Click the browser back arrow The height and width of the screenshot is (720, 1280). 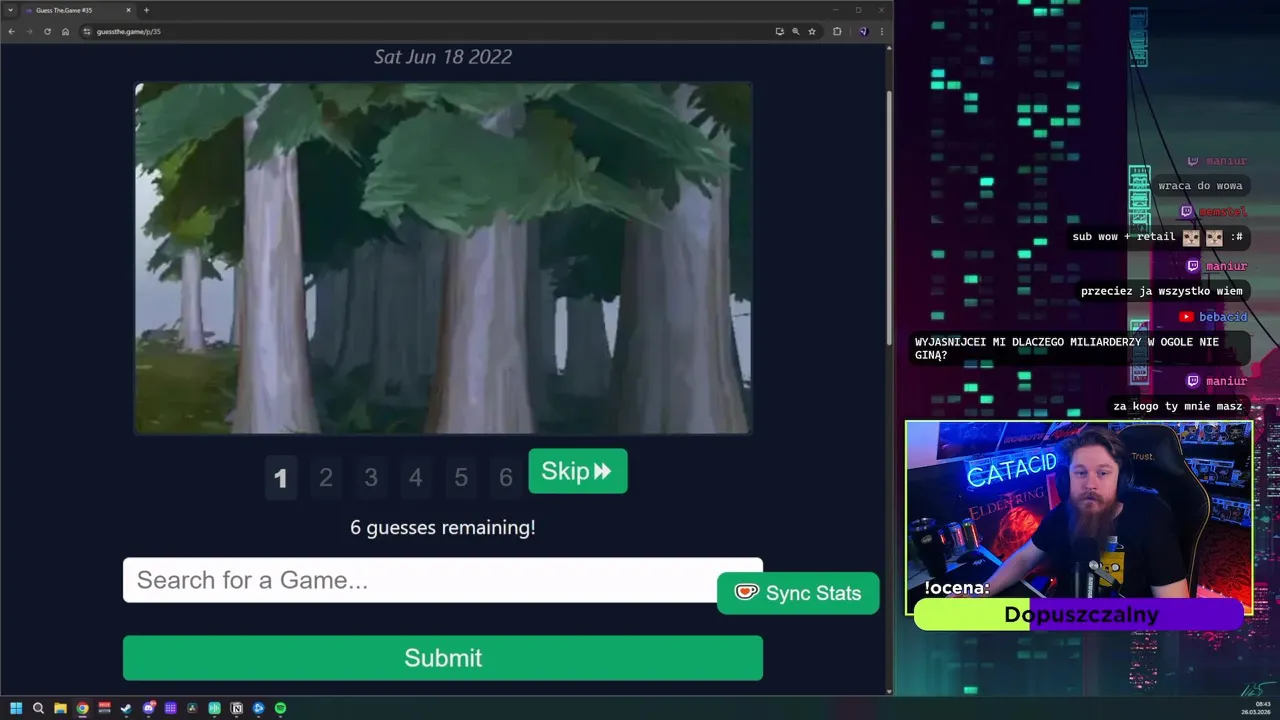(12, 31)
